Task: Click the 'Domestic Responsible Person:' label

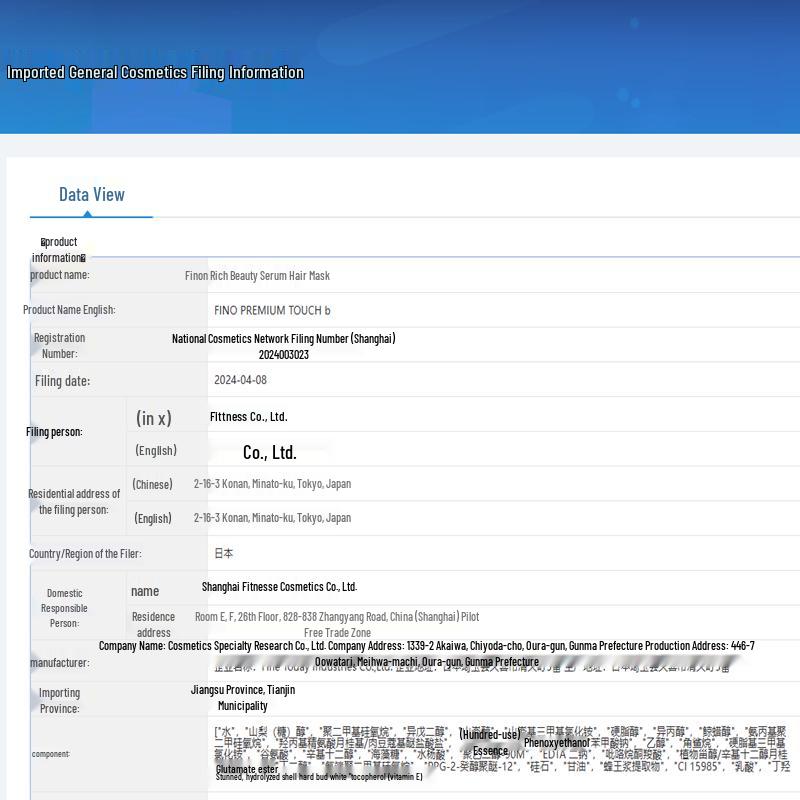Action: [64, 608]
